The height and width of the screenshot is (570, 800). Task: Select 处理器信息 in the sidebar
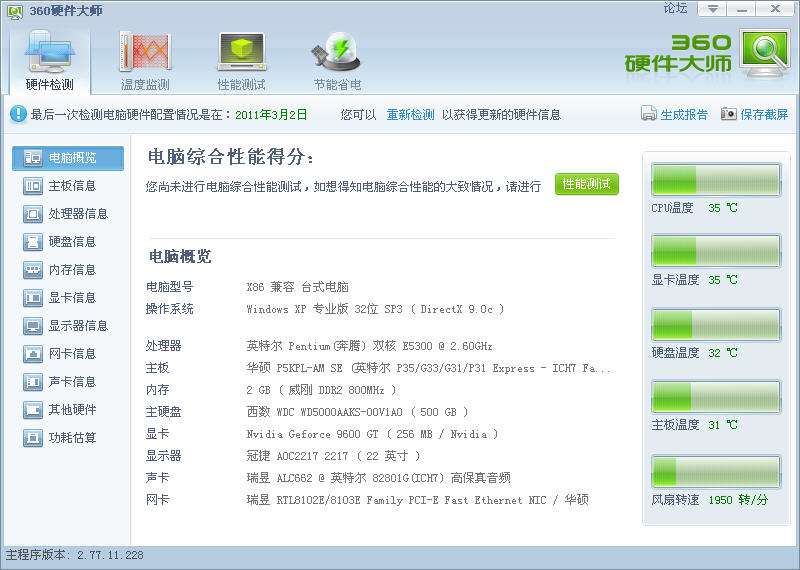[x=68, y=214]
